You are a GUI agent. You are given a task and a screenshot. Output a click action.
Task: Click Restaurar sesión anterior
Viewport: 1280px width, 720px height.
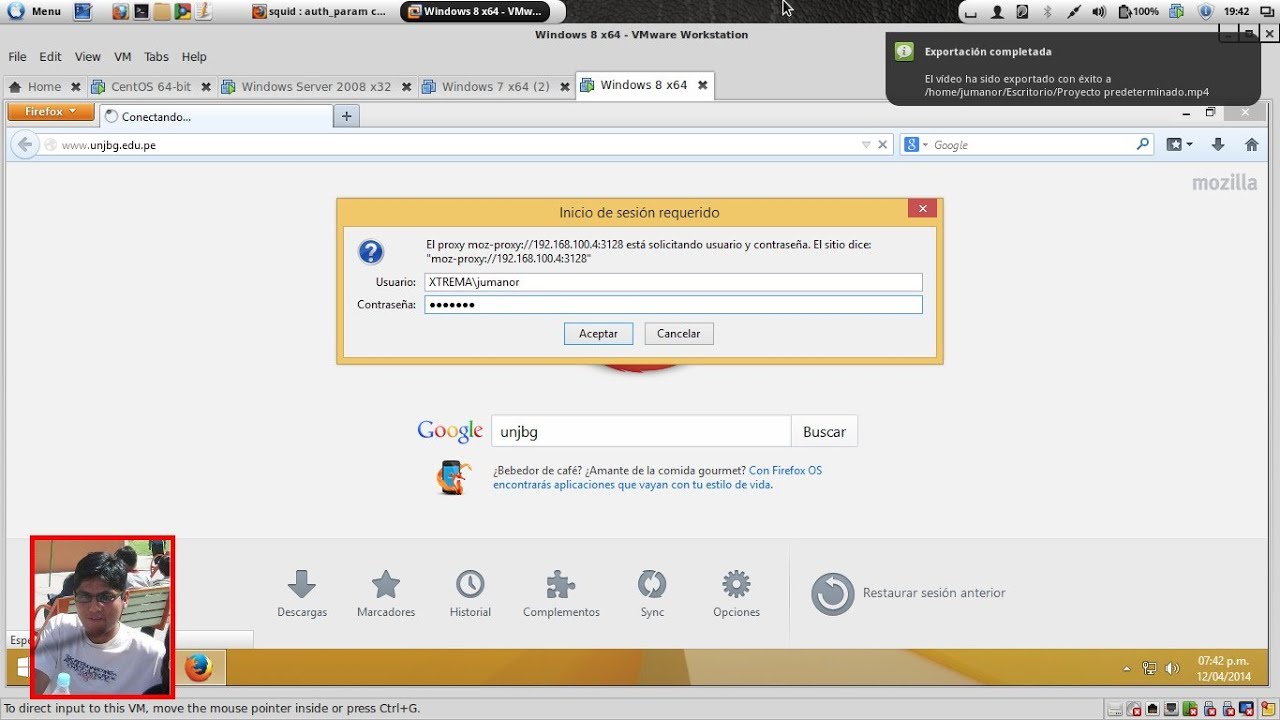point(908,593)
